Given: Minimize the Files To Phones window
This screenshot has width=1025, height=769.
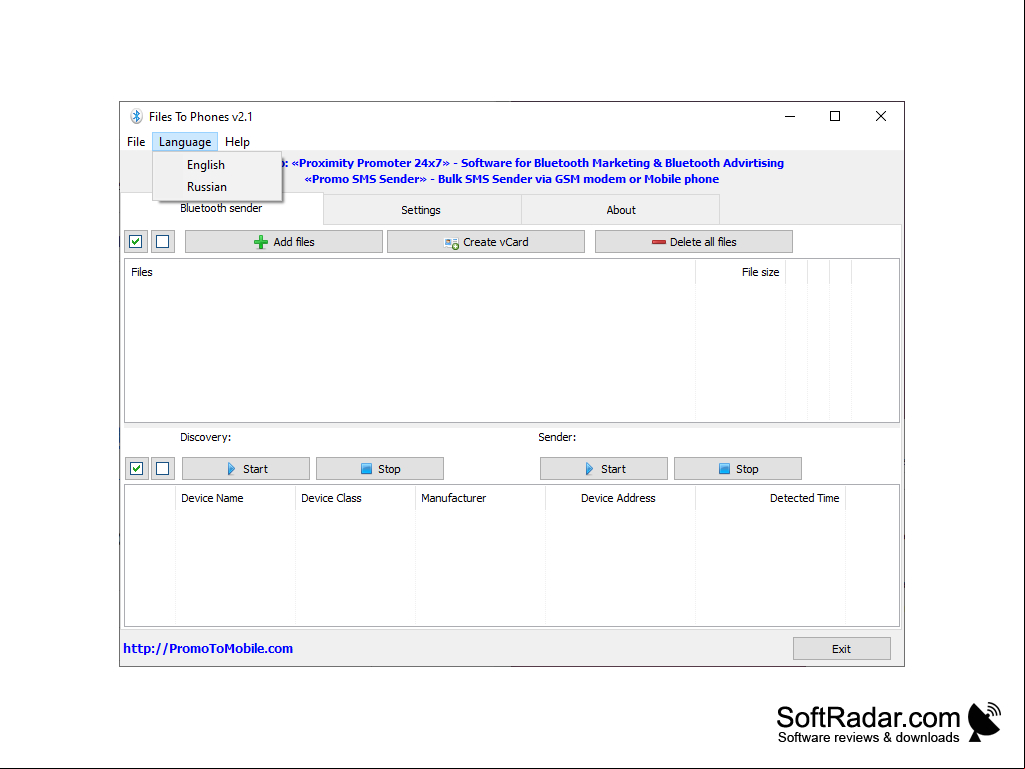Looking at the screenshot, I should 790,116.
